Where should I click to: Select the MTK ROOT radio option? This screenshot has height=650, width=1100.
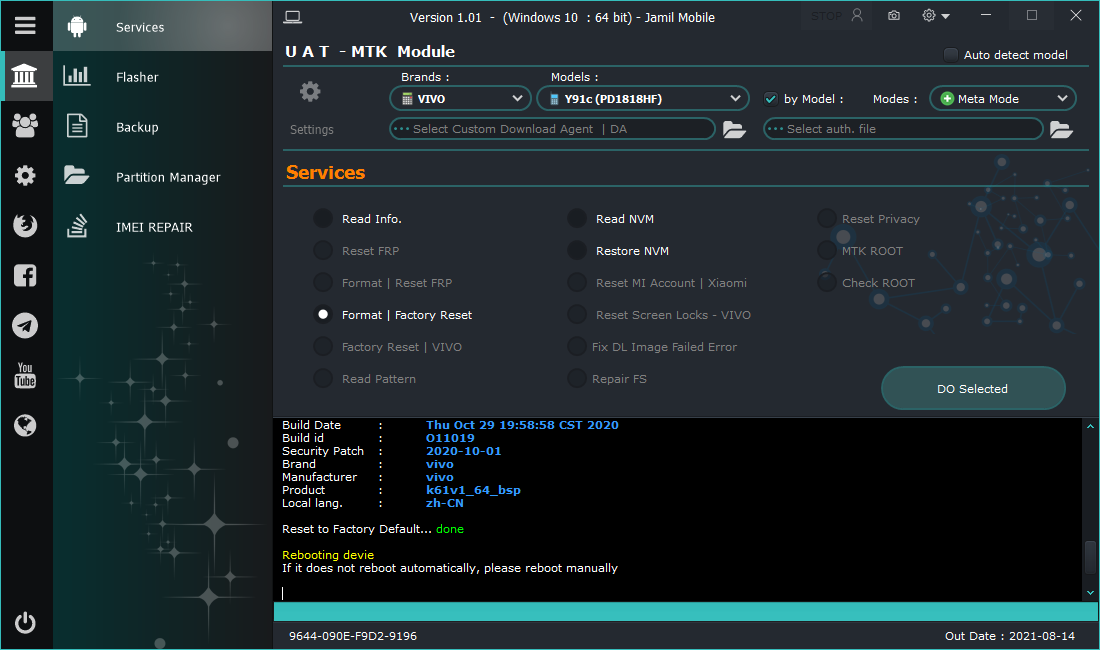[826, 251]
